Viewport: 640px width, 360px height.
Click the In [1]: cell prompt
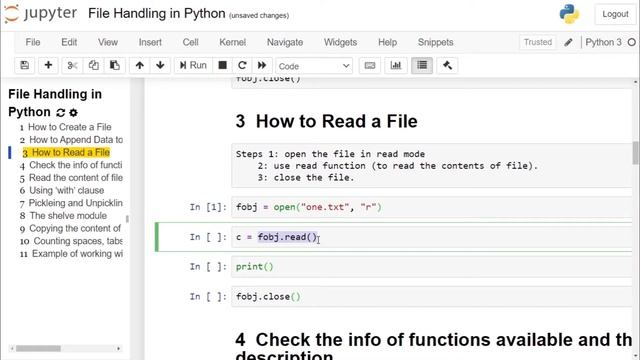(x=208, y=207)
